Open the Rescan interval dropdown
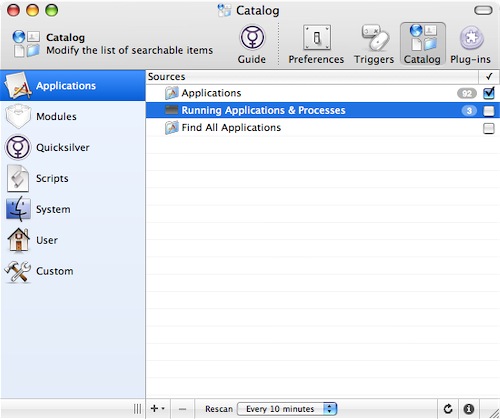This screenshot has width=500, height=419. click(x=287, y=409)
